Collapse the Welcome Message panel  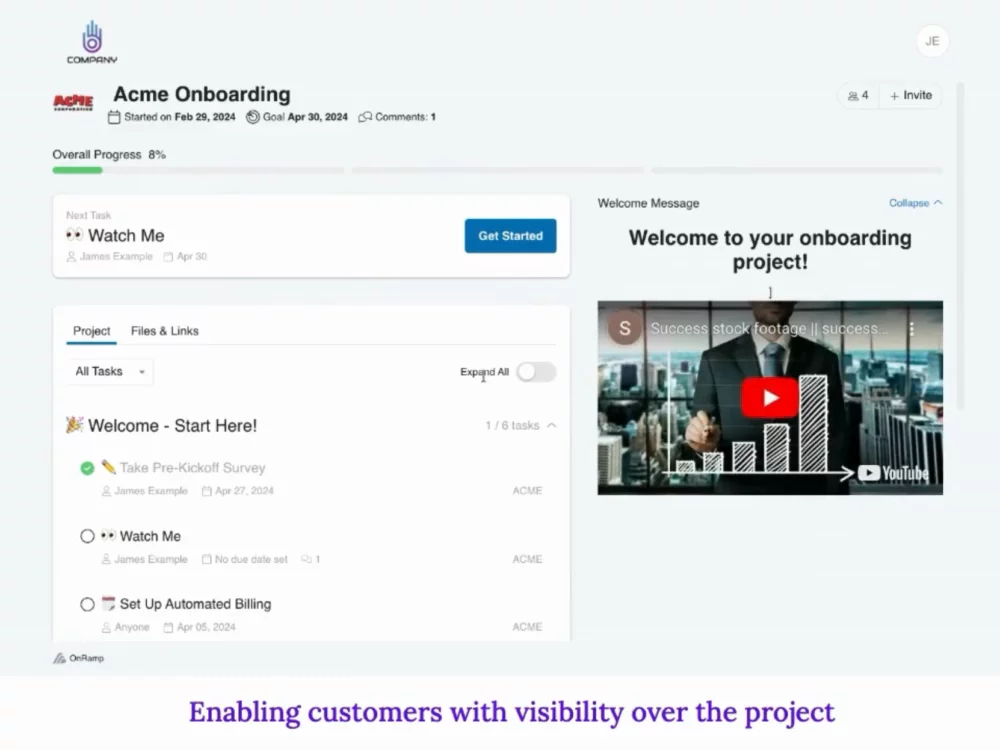click(915, 203)
